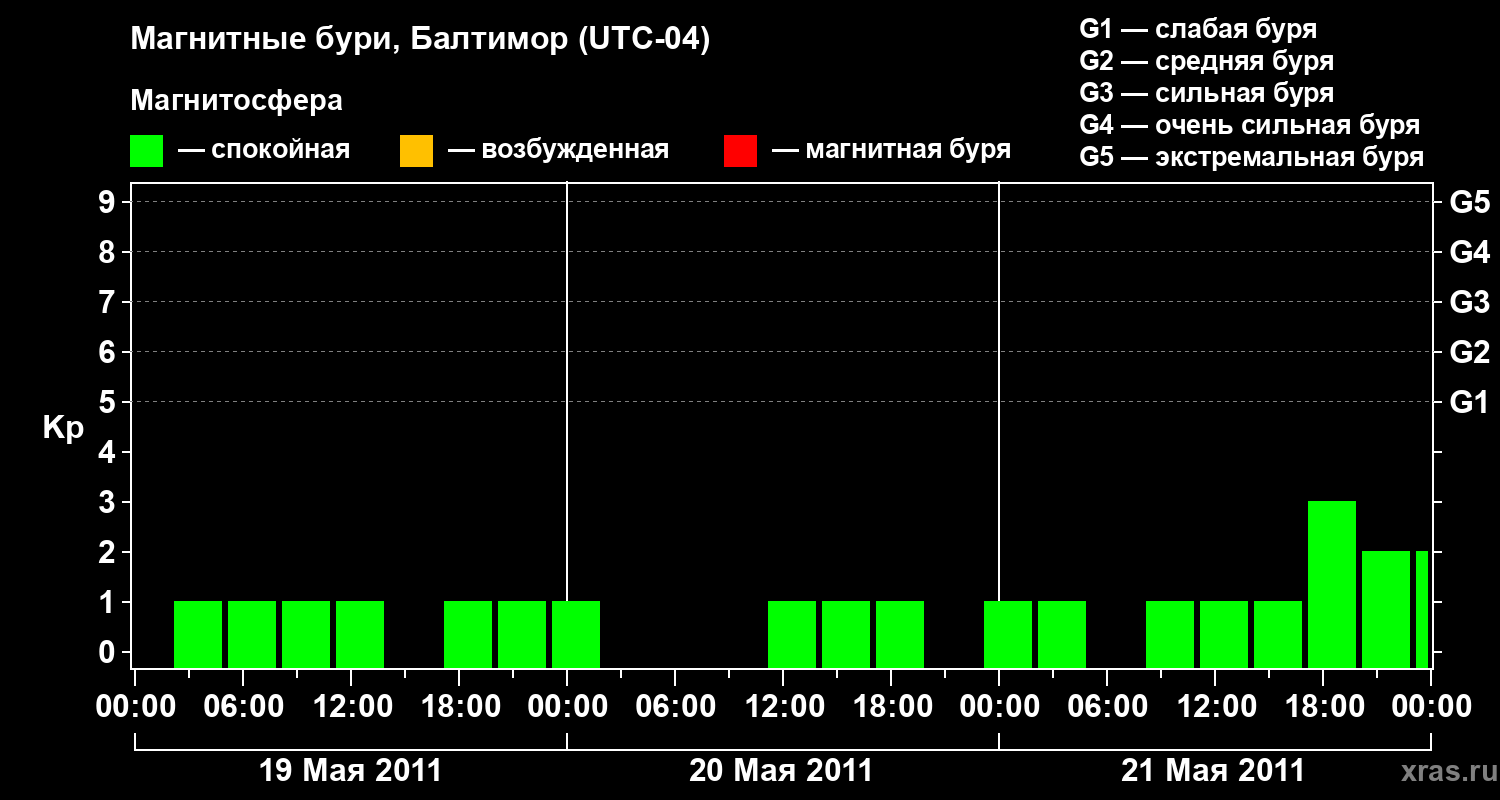Screen dimensions: 1500x800
Task: Click the 'G5 — экстремальная буря' line
Action: pyautogui.click(x=1252, y=157)
